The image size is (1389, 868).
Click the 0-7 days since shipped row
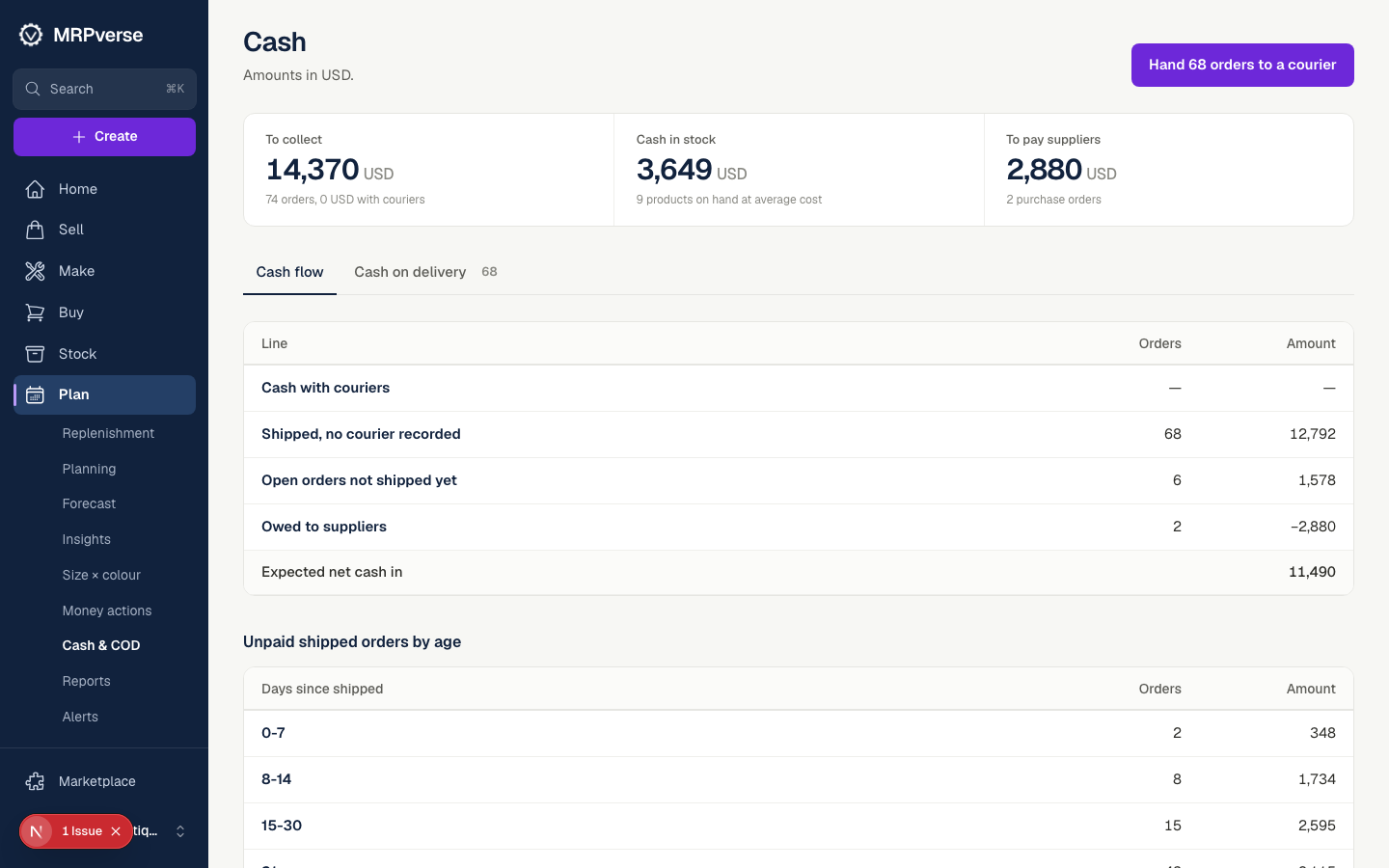coord(799,733)
